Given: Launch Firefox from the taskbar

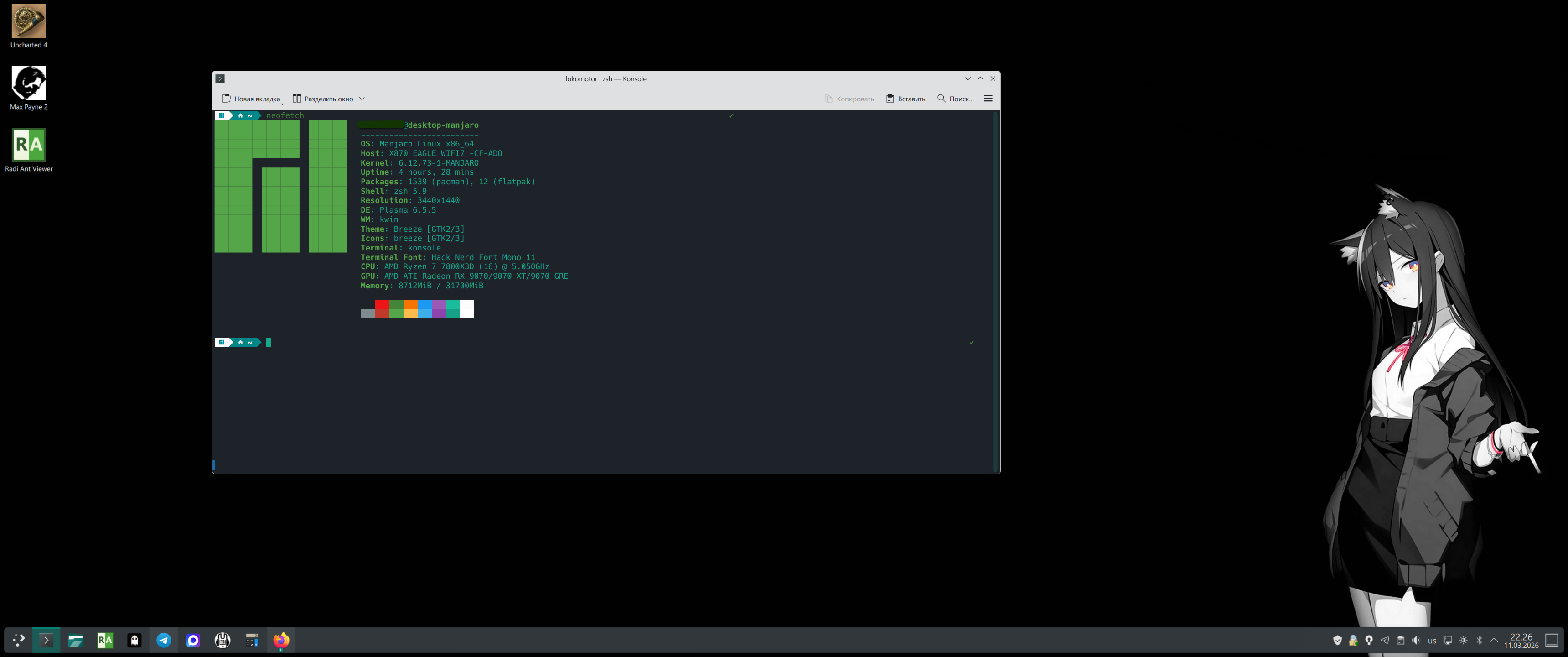Looking at the screenshot, I should tap(281, 640).
